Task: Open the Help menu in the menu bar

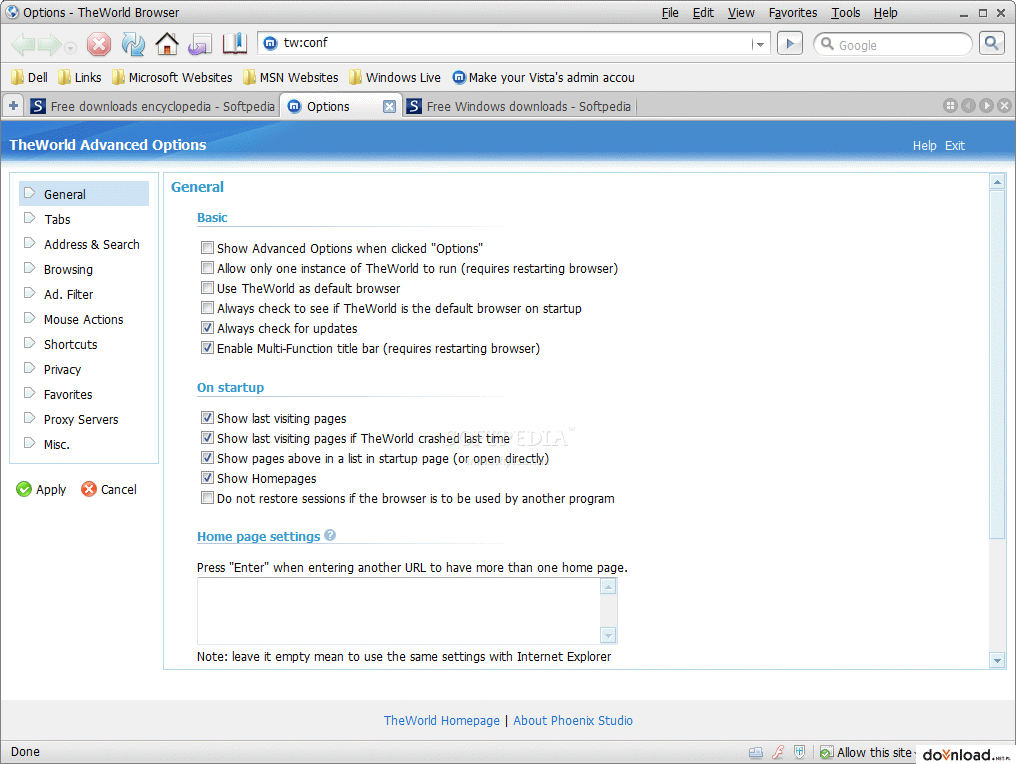Action: 885,13
